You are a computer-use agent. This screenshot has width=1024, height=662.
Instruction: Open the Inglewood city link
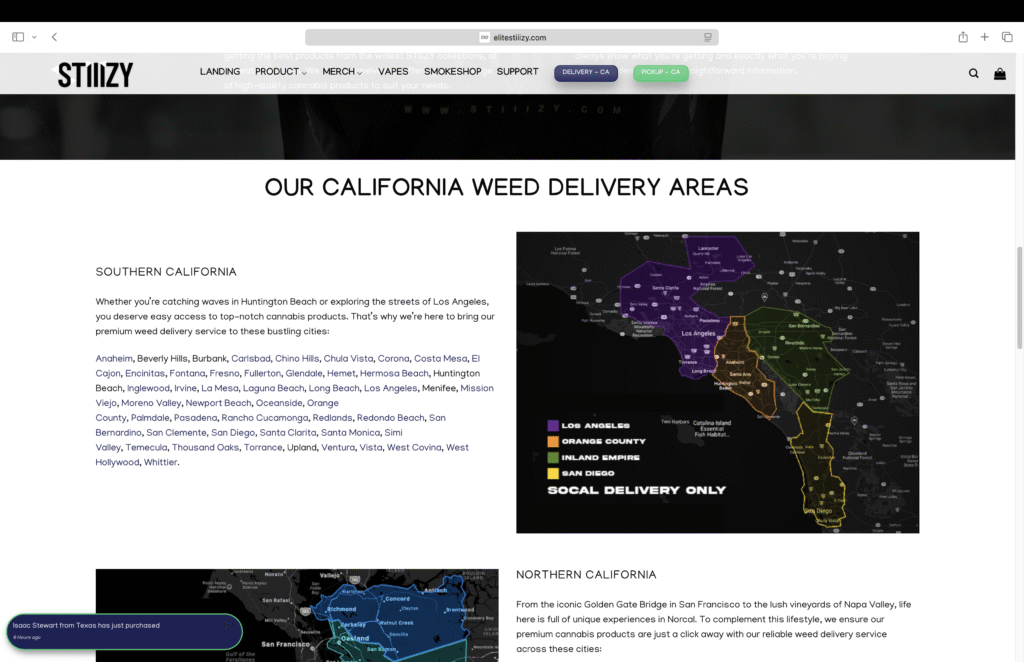[148, 388]
